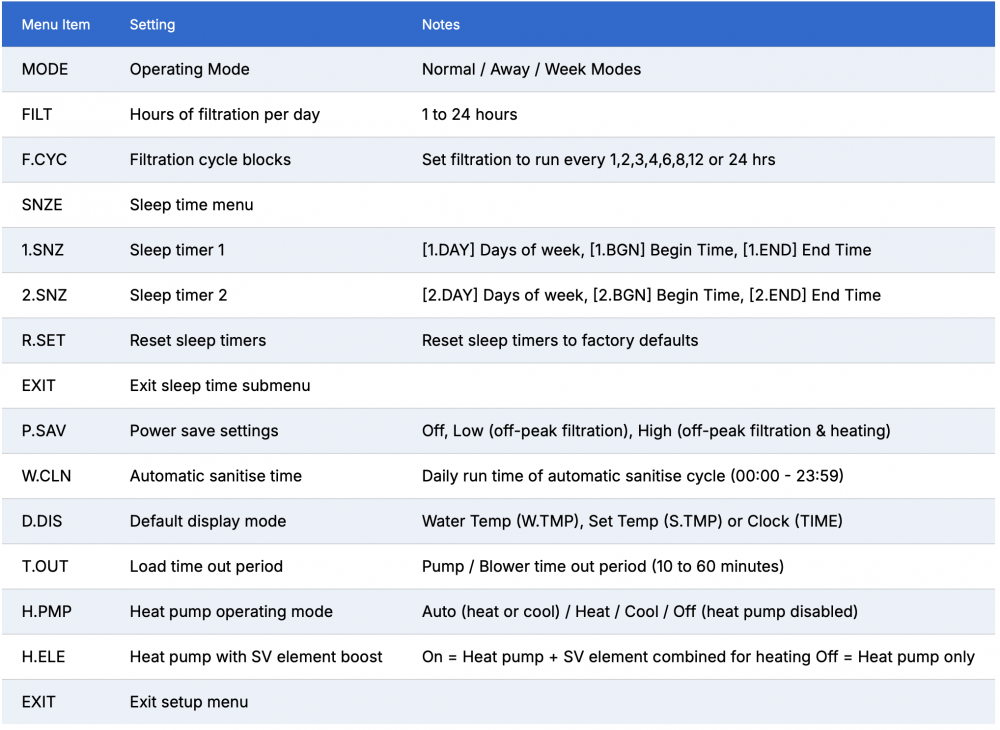Image resolution: width=1000 pixels, height=730 pixels.
Task: Click 'Sleep timer 2' setting
Action: point(178,296)
